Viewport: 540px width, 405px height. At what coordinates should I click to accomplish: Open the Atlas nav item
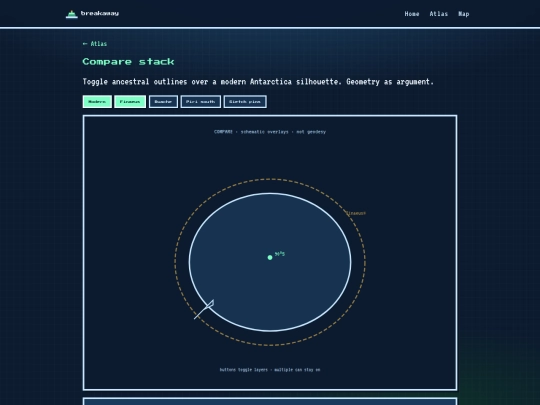point(438,14)
